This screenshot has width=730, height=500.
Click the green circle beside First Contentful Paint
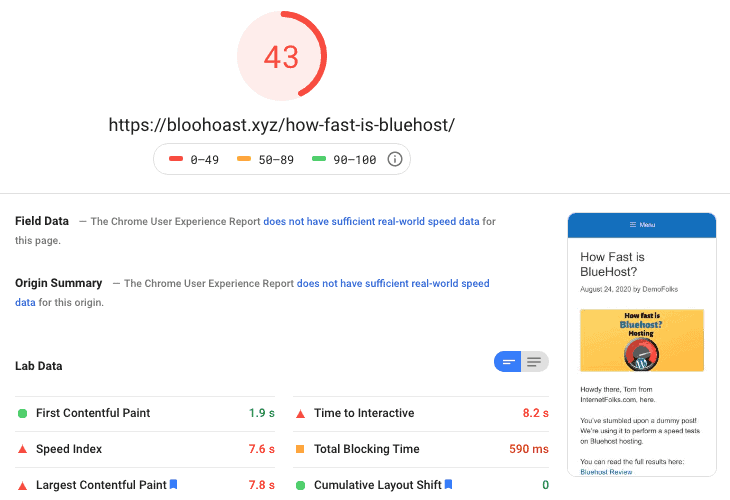click(22, 413)
